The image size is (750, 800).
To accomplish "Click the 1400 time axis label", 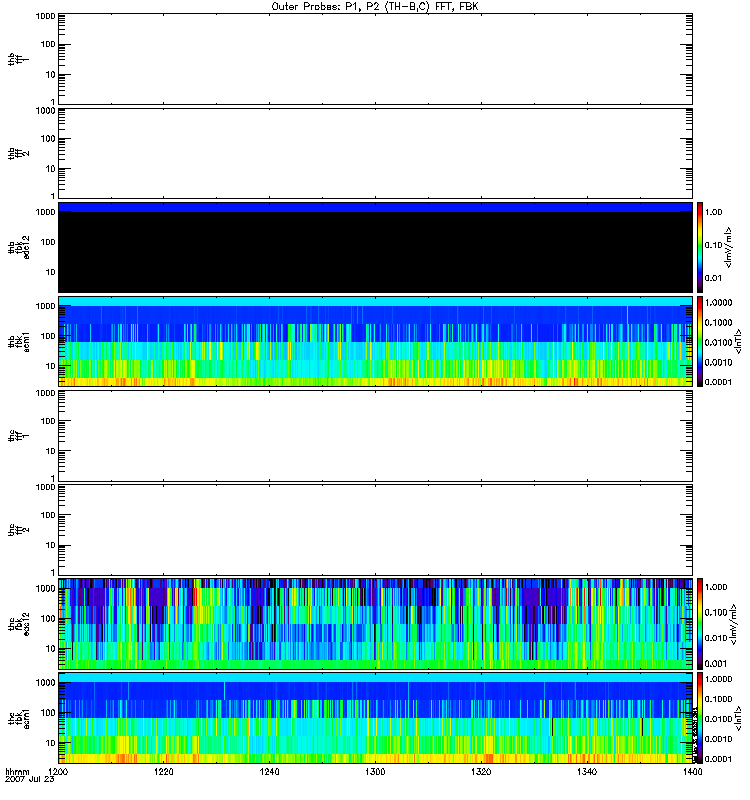I will 688,773.
